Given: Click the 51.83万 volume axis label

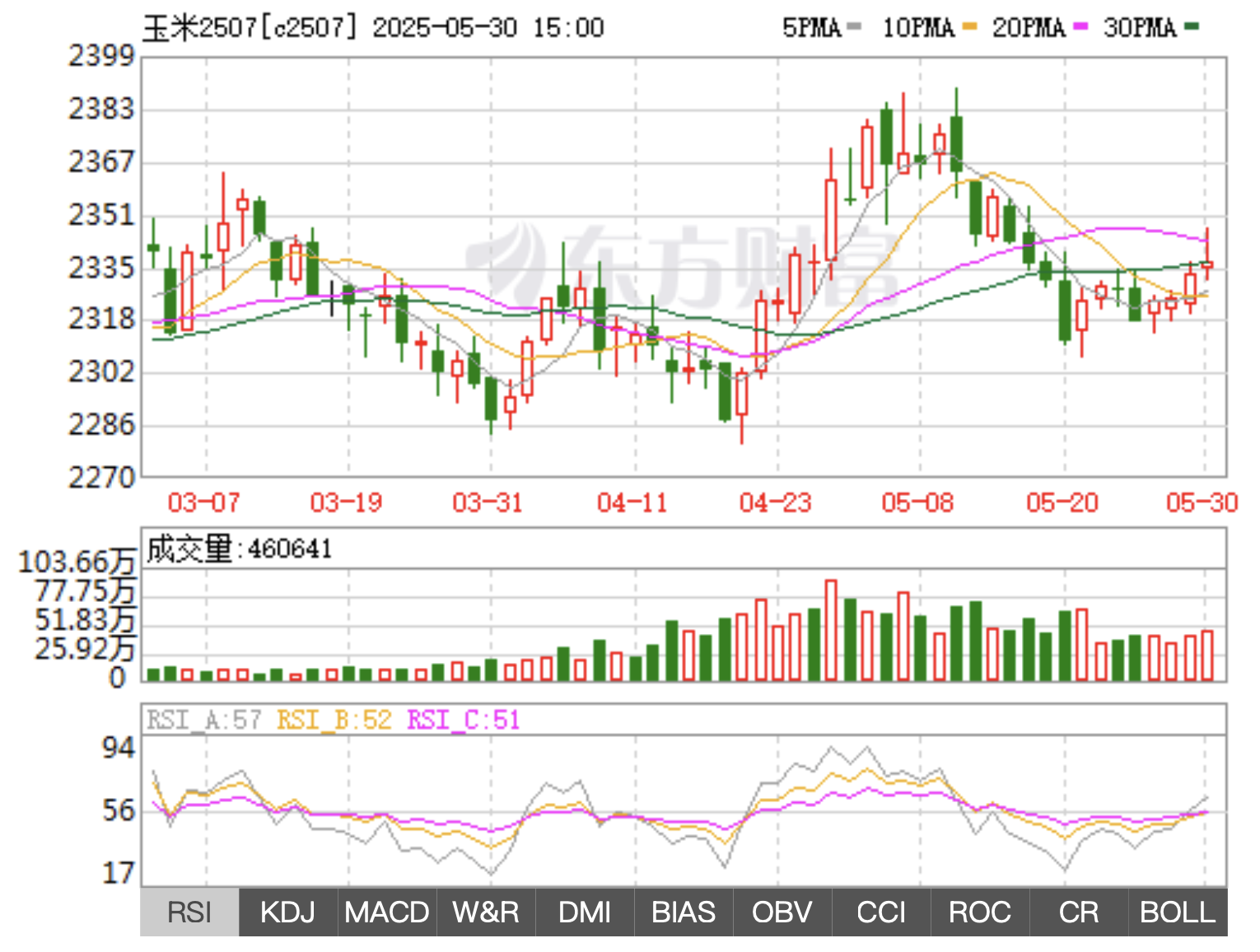Looking at the screenshot, I should 85,620.
